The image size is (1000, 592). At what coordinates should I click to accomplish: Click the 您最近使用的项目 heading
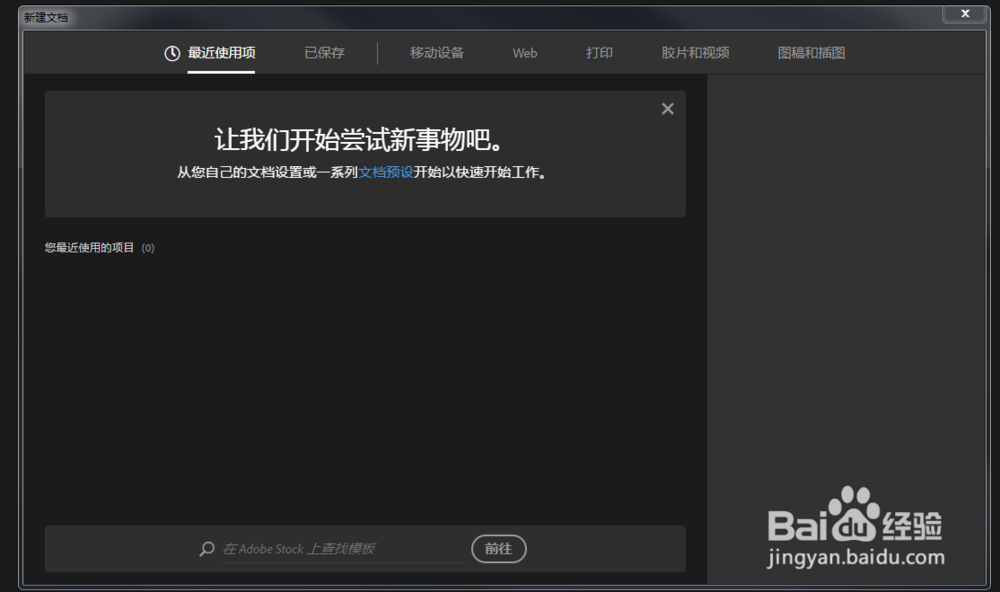click(89, 248)
